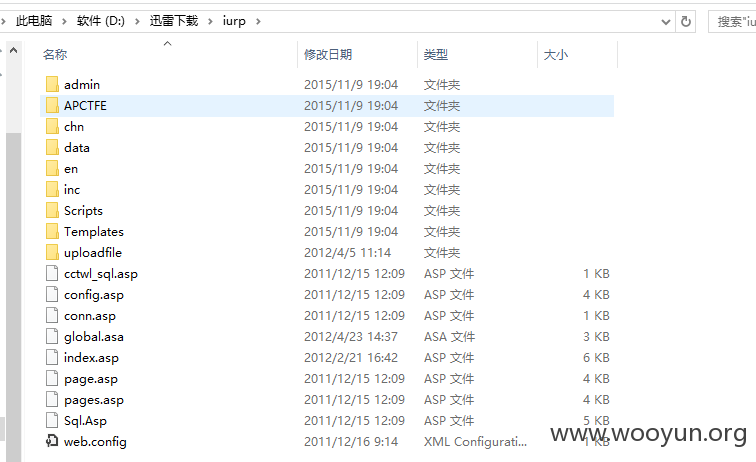Select the file name conn.asp
756x462 pixels.
pos(90,315)
